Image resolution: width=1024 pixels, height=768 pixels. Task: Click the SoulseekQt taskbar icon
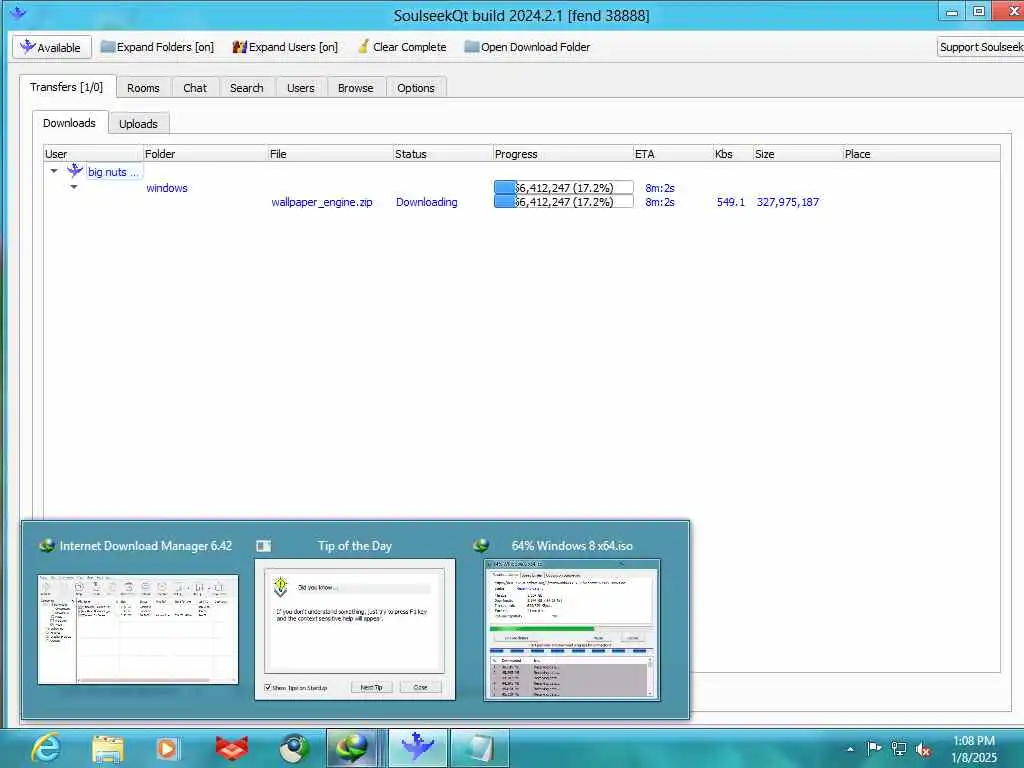[x=418, y=748]
